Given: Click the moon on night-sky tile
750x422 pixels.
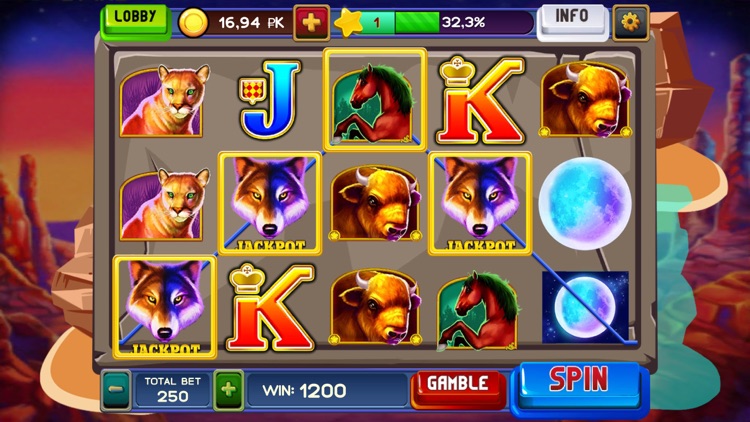Looking at the screenshot, I should coord(585,307).
